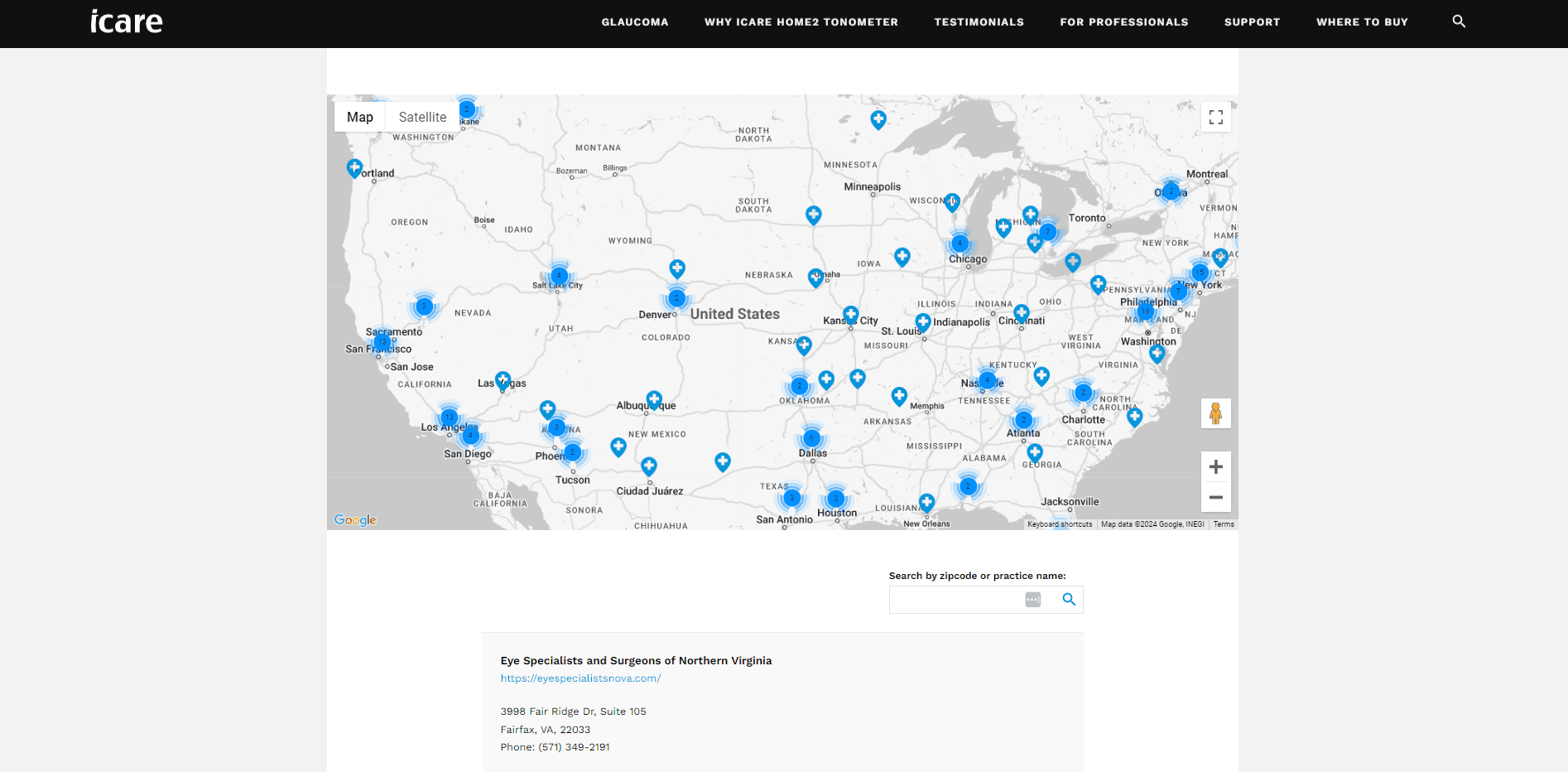Toggle fullscreen map view
Screen dimensions: 1568x772
1215,118
